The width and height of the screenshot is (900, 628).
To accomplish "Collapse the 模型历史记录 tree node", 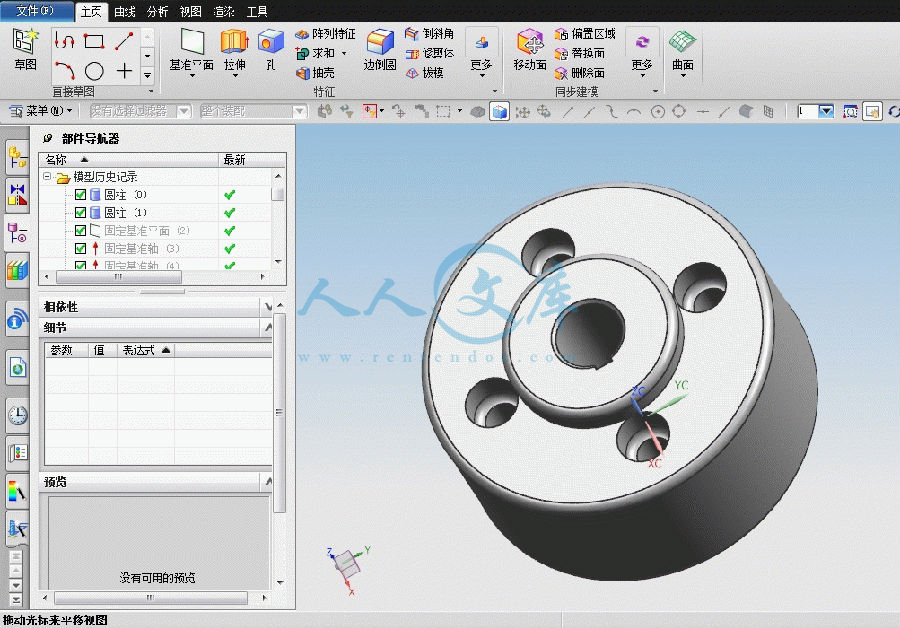I will pos(47,177).
